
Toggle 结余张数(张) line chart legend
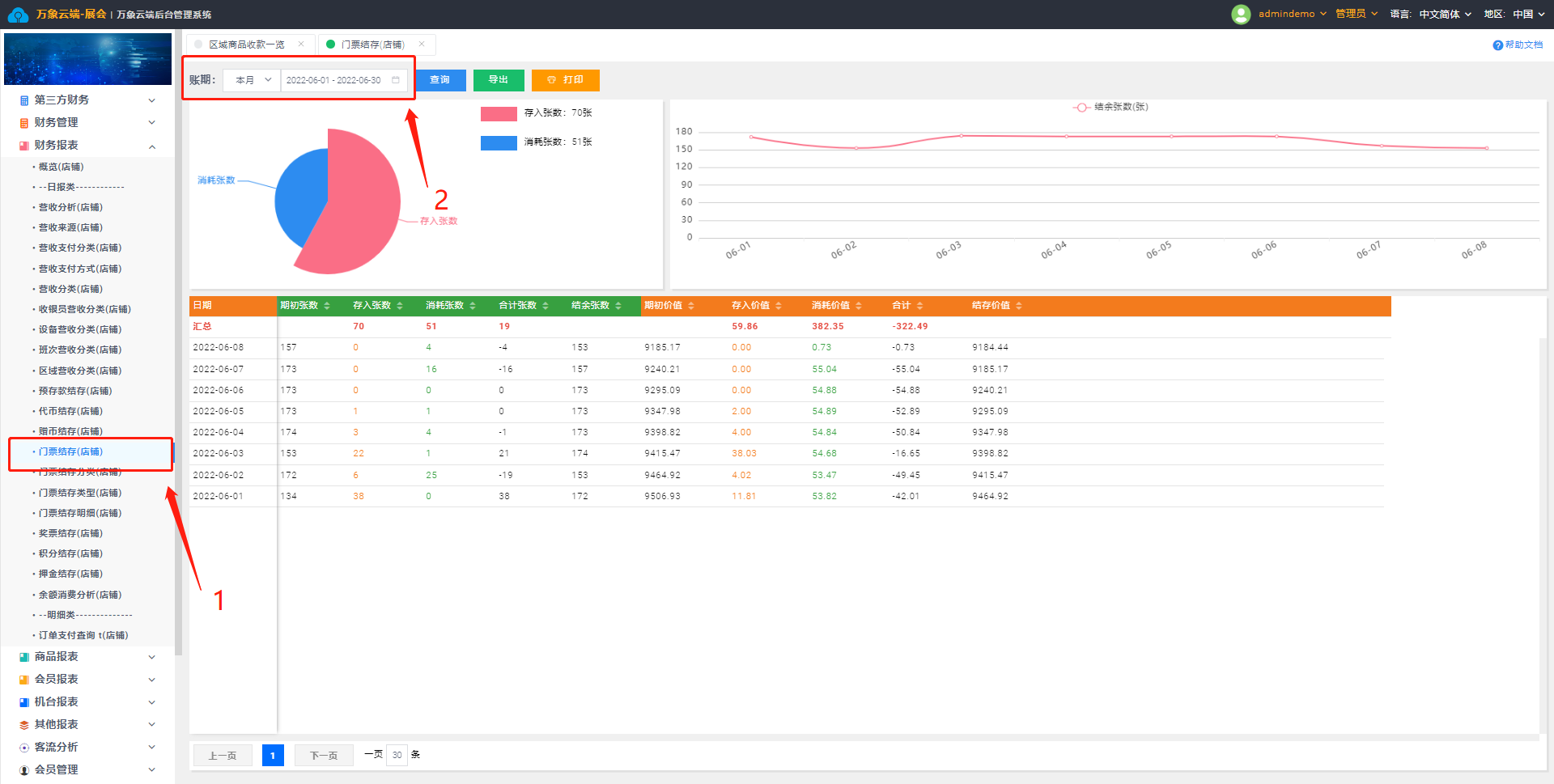pos(1110,107)
